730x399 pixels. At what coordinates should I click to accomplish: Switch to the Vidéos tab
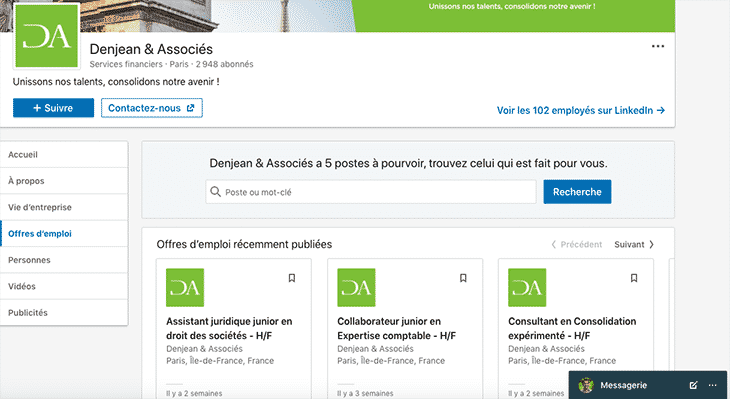click(64, 286)
